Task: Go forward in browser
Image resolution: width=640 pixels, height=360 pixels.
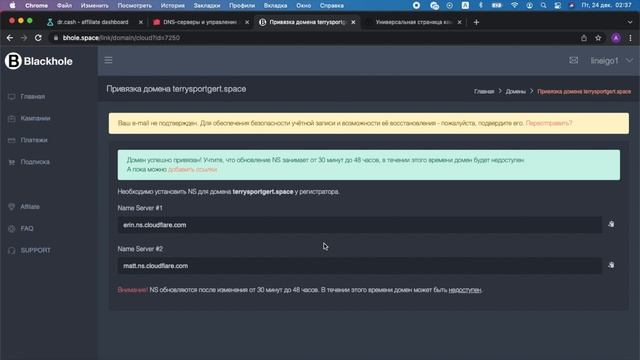Action: click(24, 38)
